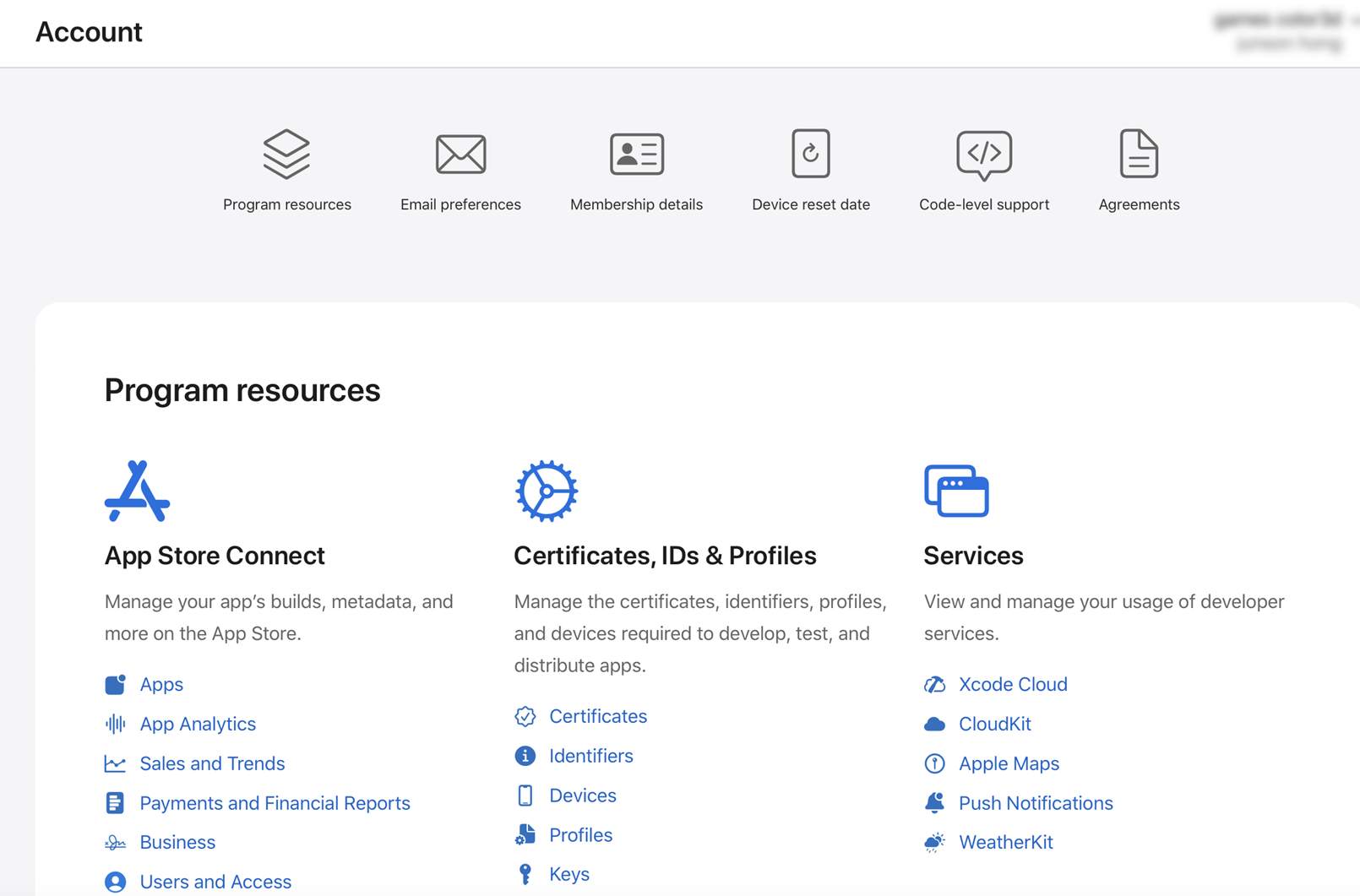The height and width of the screenshot is (896, 1360).
Task: Click the Services heading
Action: point(973,556)
